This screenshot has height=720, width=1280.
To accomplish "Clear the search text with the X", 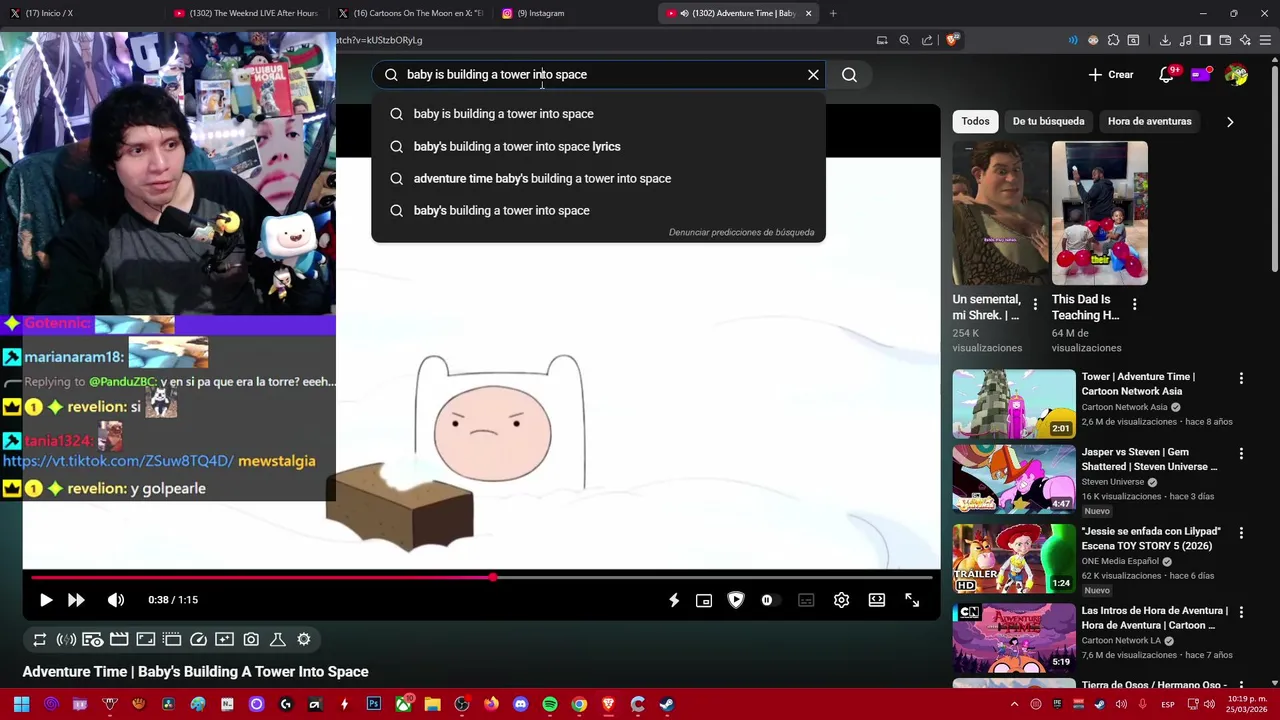I will [813, 74].
